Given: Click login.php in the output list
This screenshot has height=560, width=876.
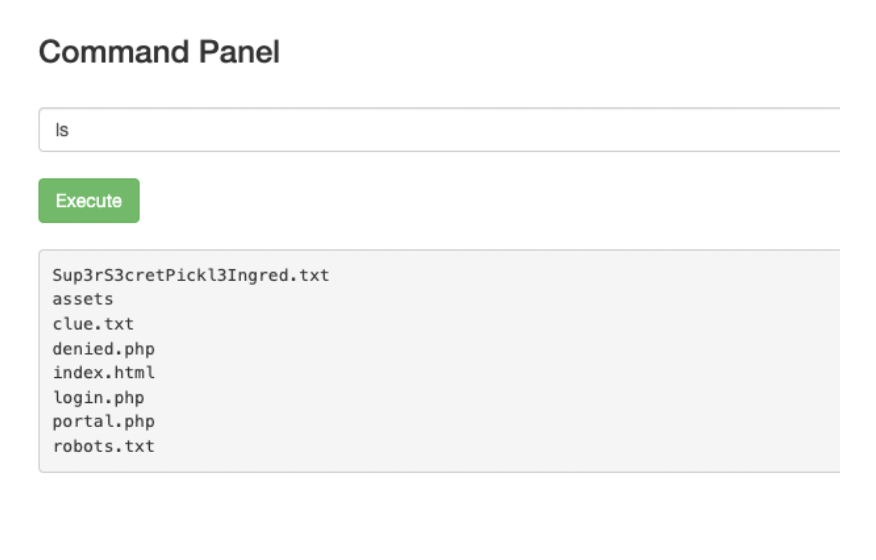Looking at the screenshot, I should (x=98, y=398).
